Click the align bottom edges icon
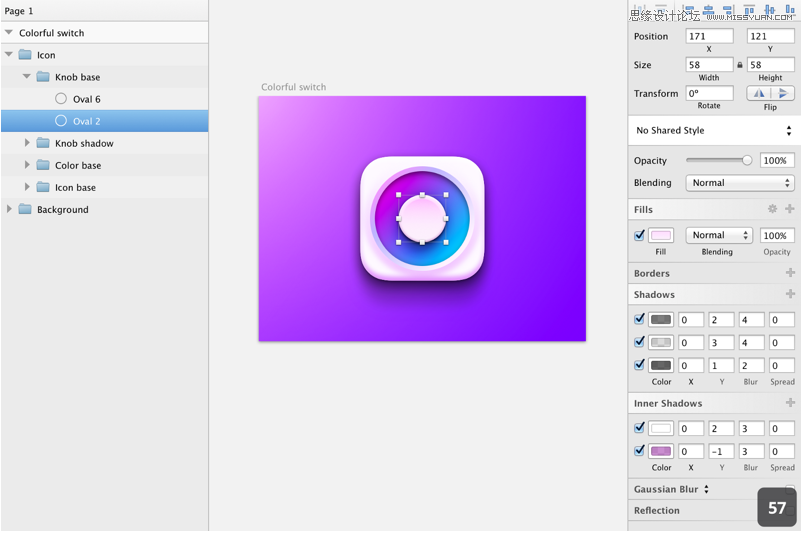Viewport: 803px width, 534px height. coord(790,9)
